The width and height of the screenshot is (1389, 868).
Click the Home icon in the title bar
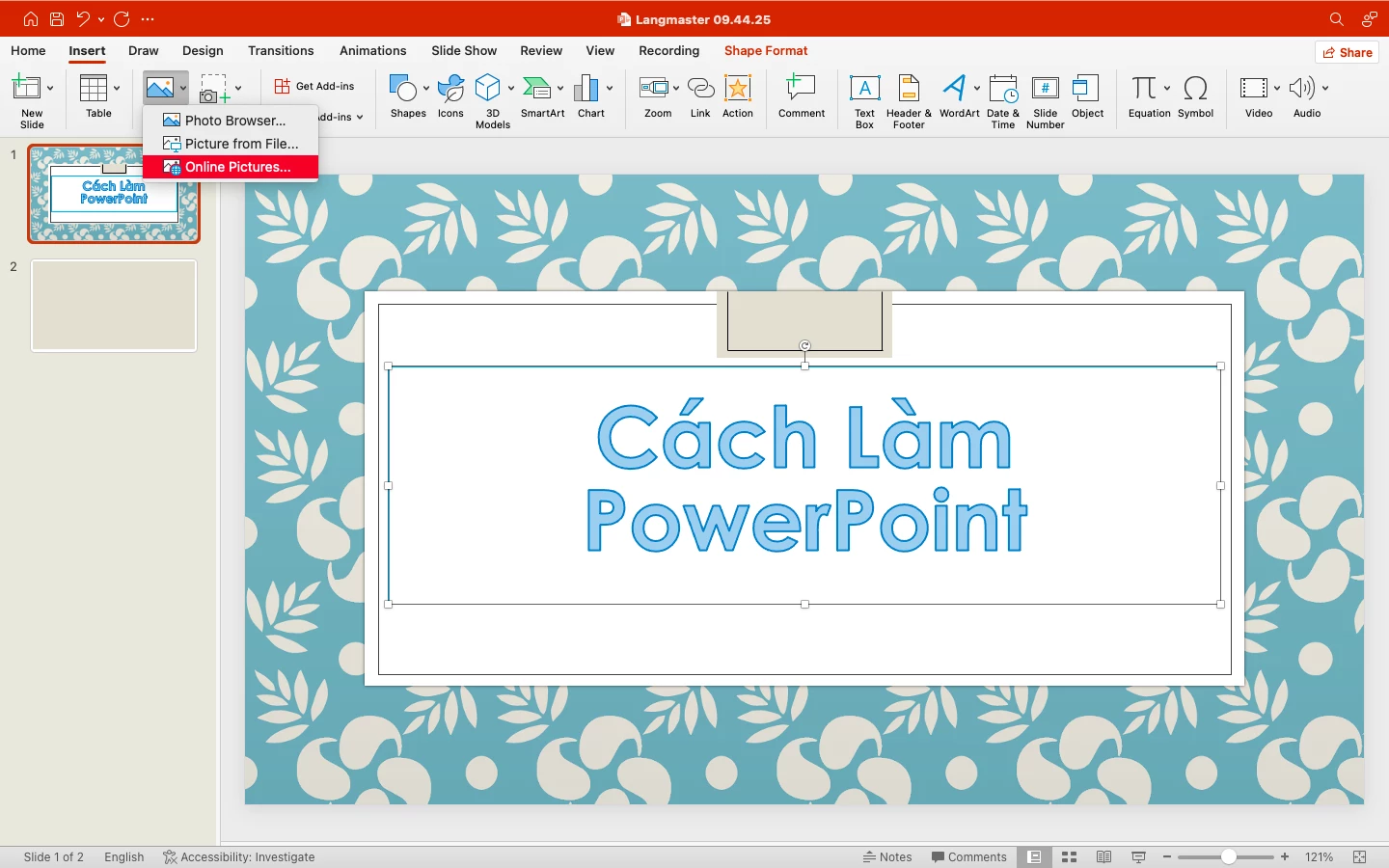coord(31,19)
